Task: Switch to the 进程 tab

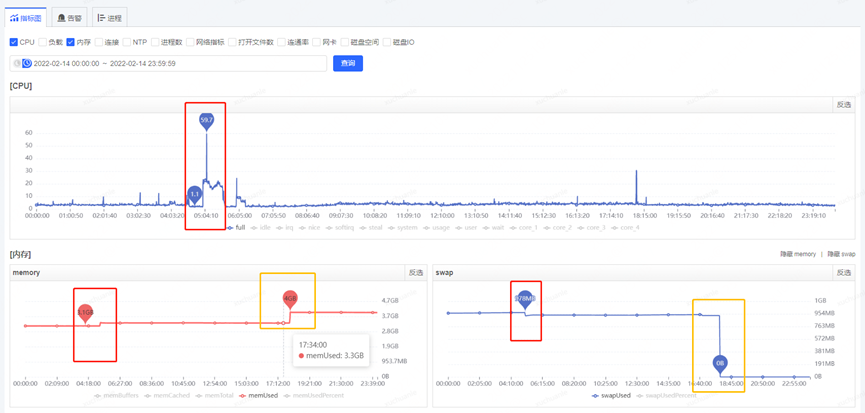Action: [x=110, y=18]
